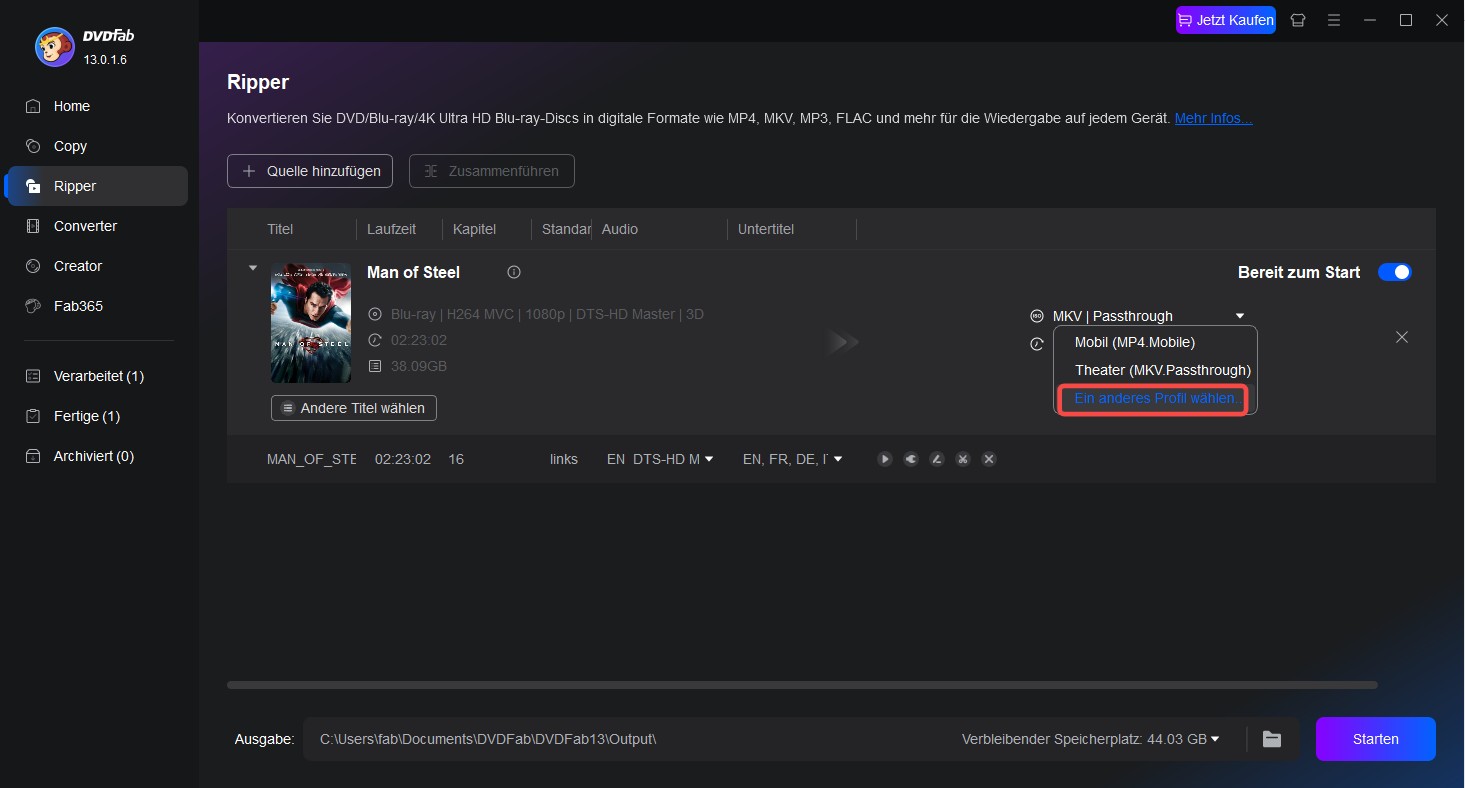The image size is (1465, 788).
Task: Click the Zusammenführen button
Action: click(492, 171)
